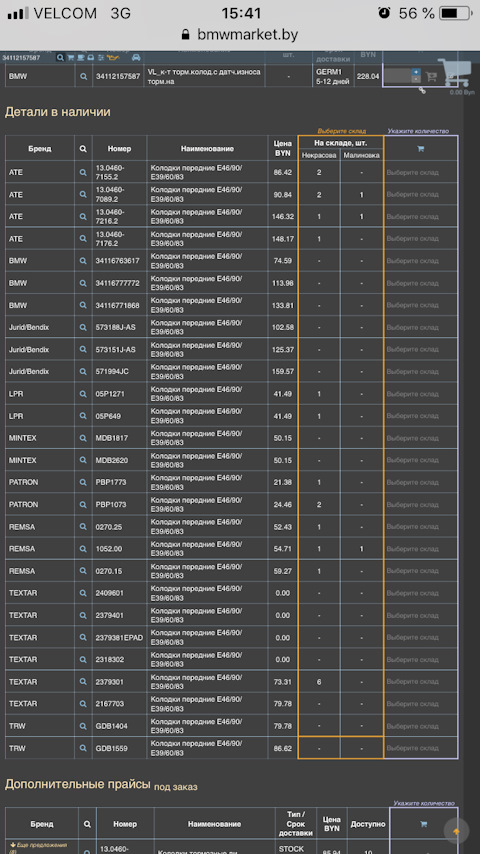
Task: Click search icon in additional prices table header
Action: pos(87,824)
